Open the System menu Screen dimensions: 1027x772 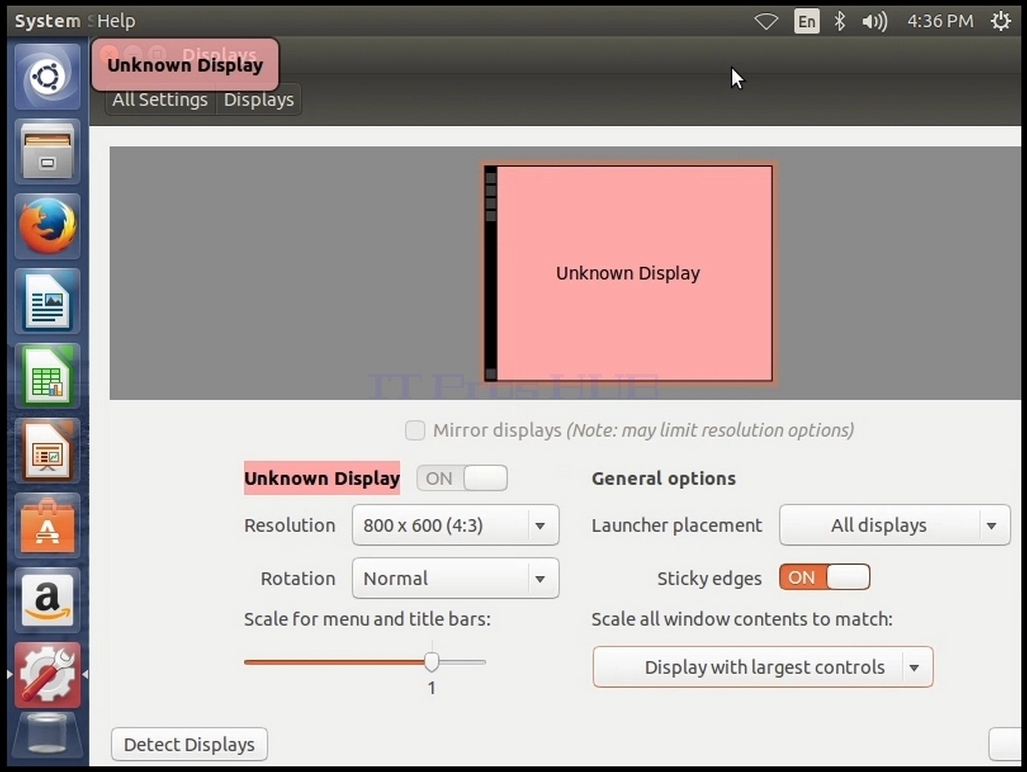47,21
